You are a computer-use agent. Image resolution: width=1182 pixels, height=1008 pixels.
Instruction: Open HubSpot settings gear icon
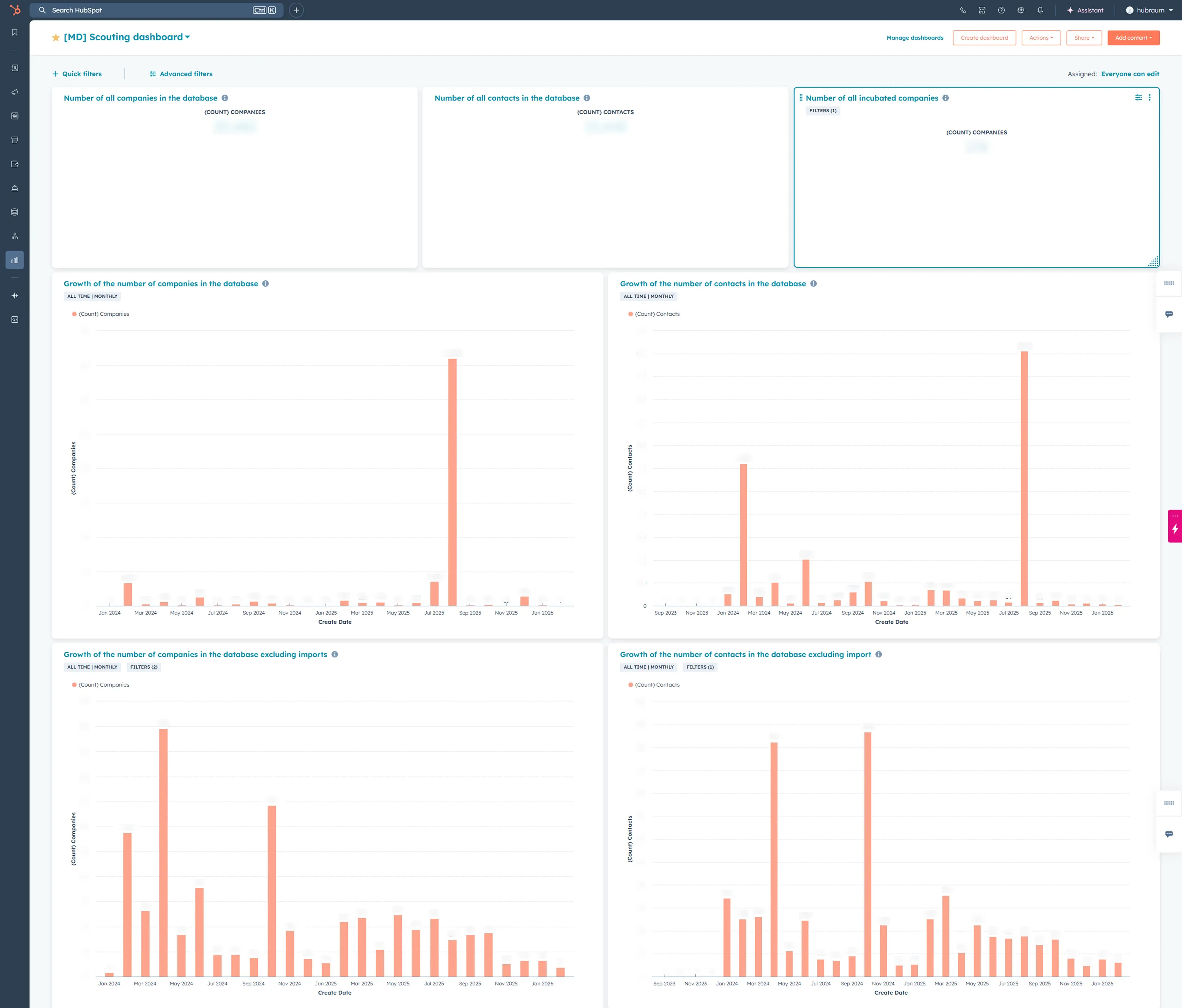tap(1021, 10)
